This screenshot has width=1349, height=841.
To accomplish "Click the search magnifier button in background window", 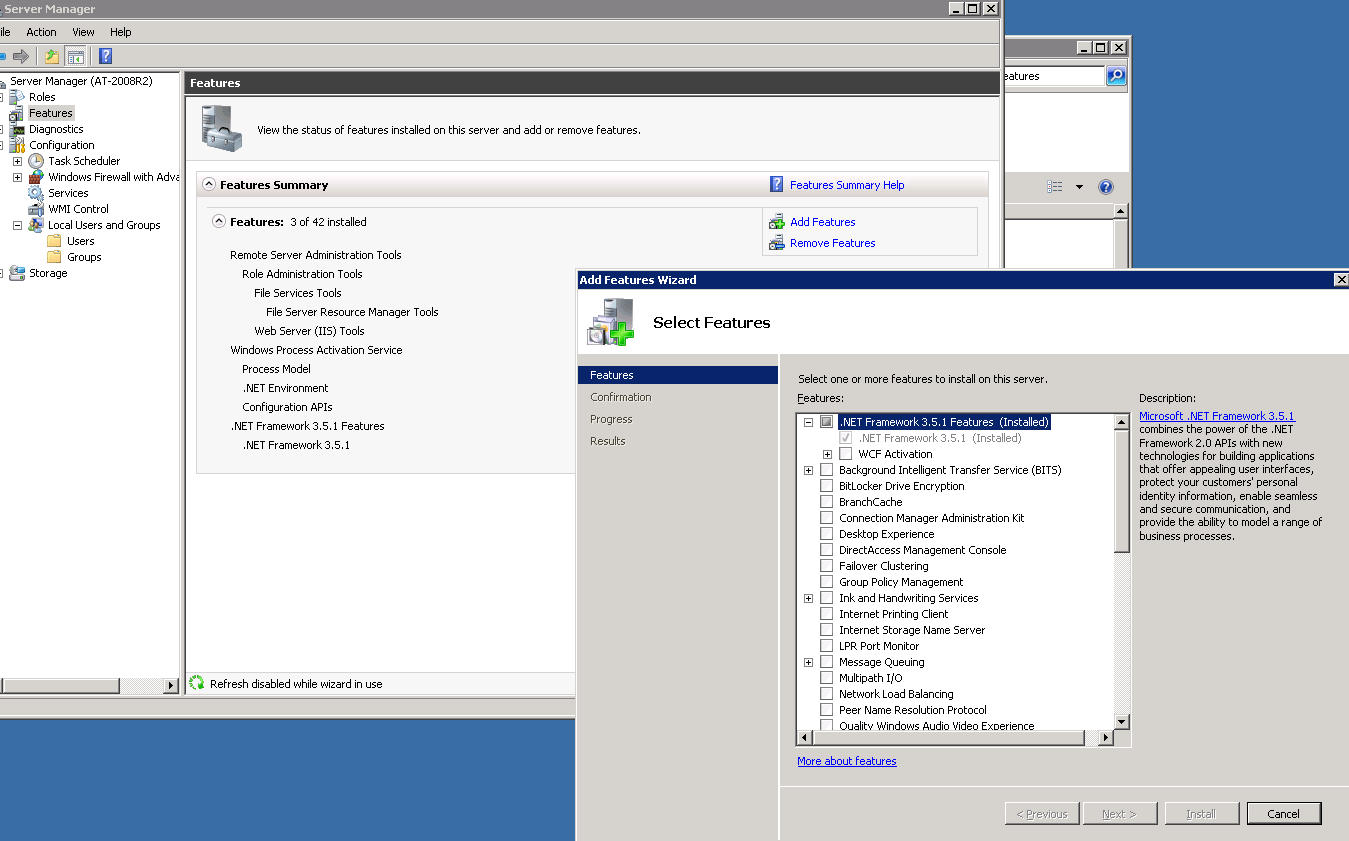I will pyautogui.click(x=1116, y=76).
